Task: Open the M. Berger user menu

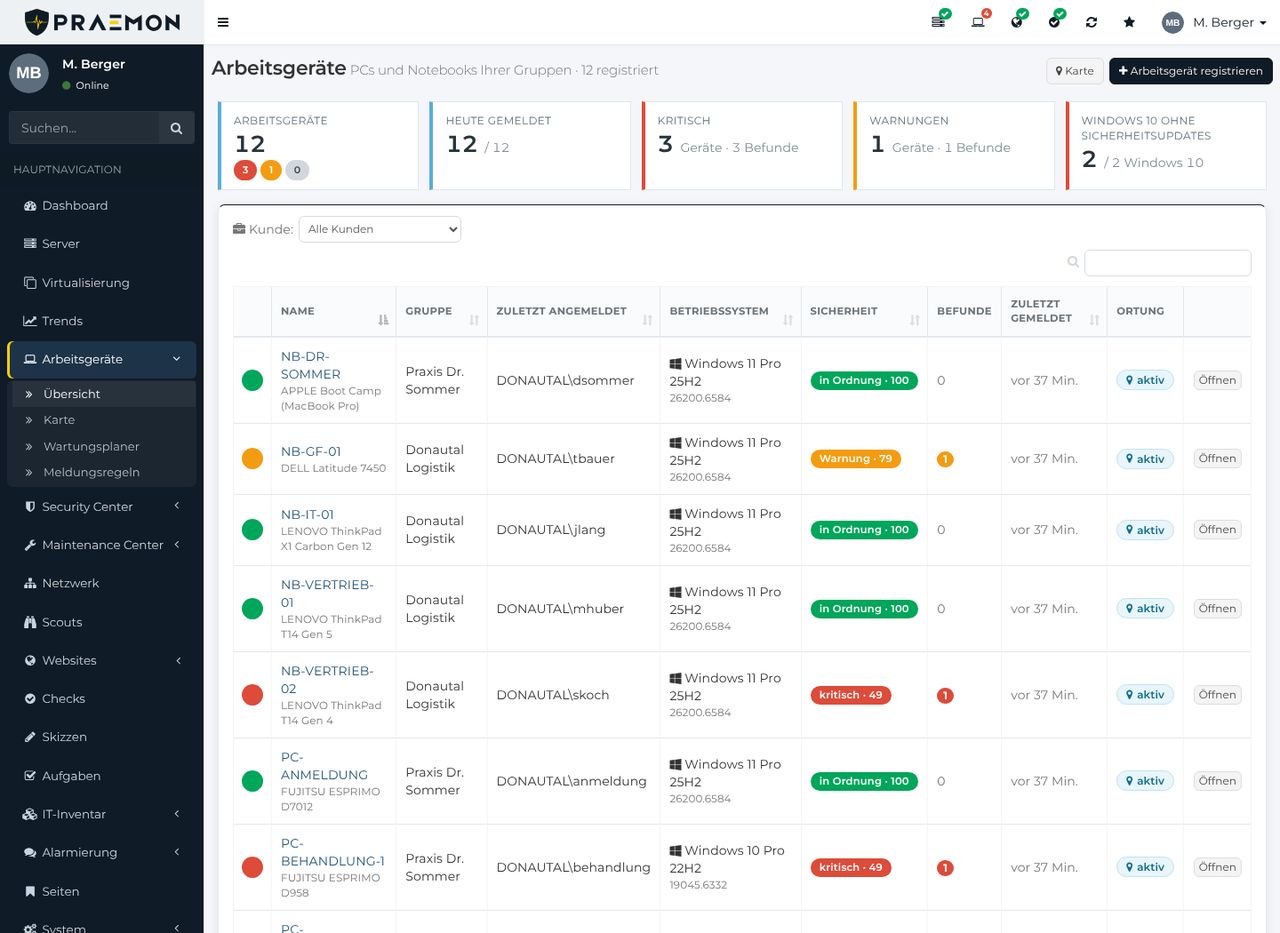Action: 1214,22
